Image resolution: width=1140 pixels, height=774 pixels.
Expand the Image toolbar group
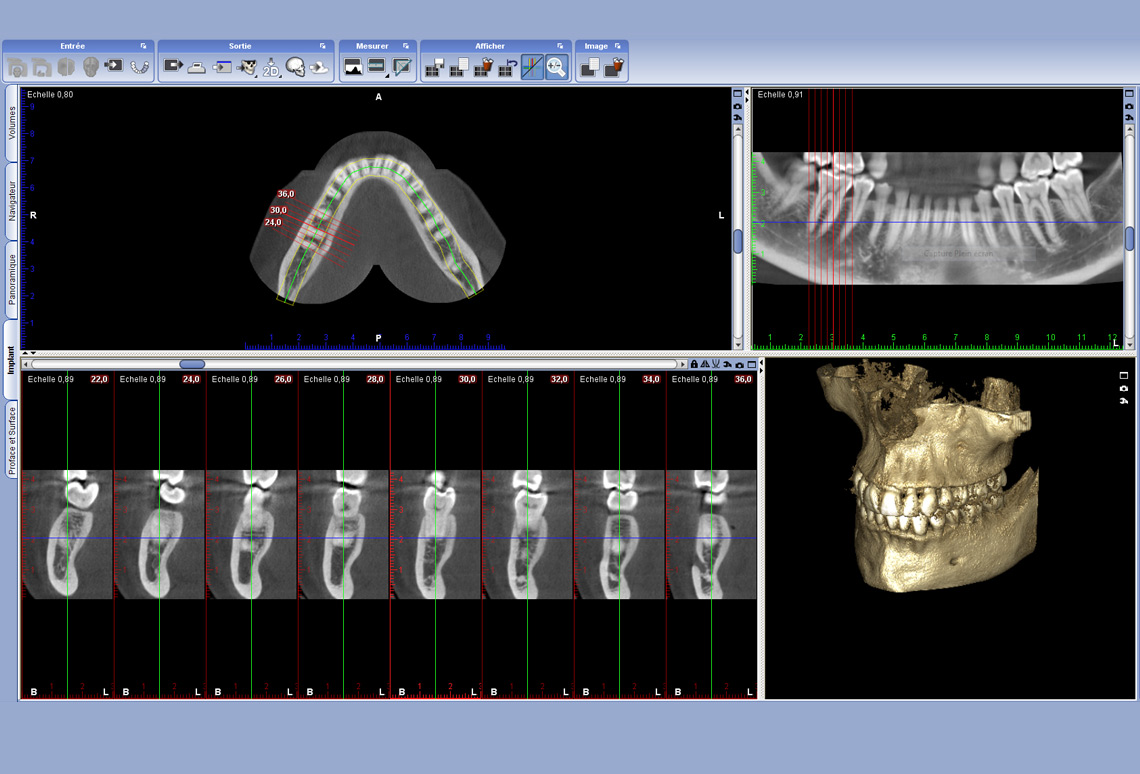[618, 46]
